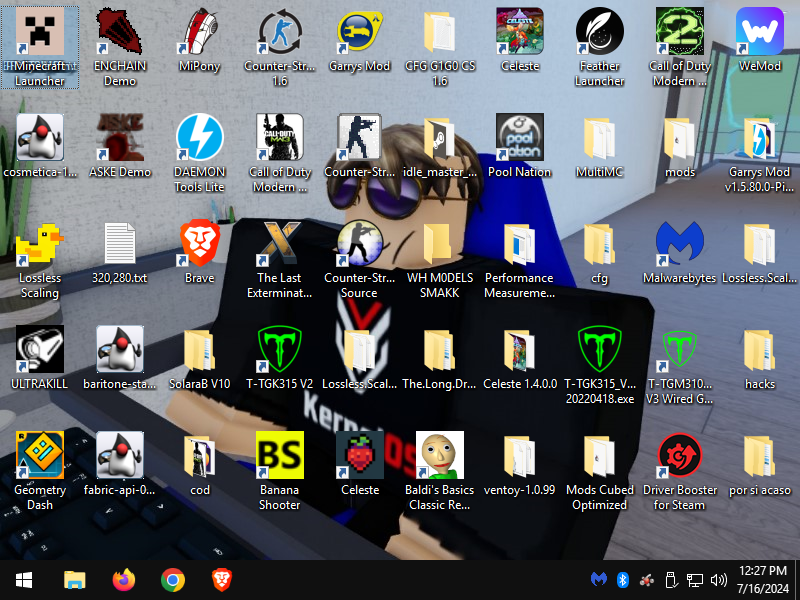Select the SolaraB V10 folder
This screenshot has width=800, height=600.
(199, 358)
